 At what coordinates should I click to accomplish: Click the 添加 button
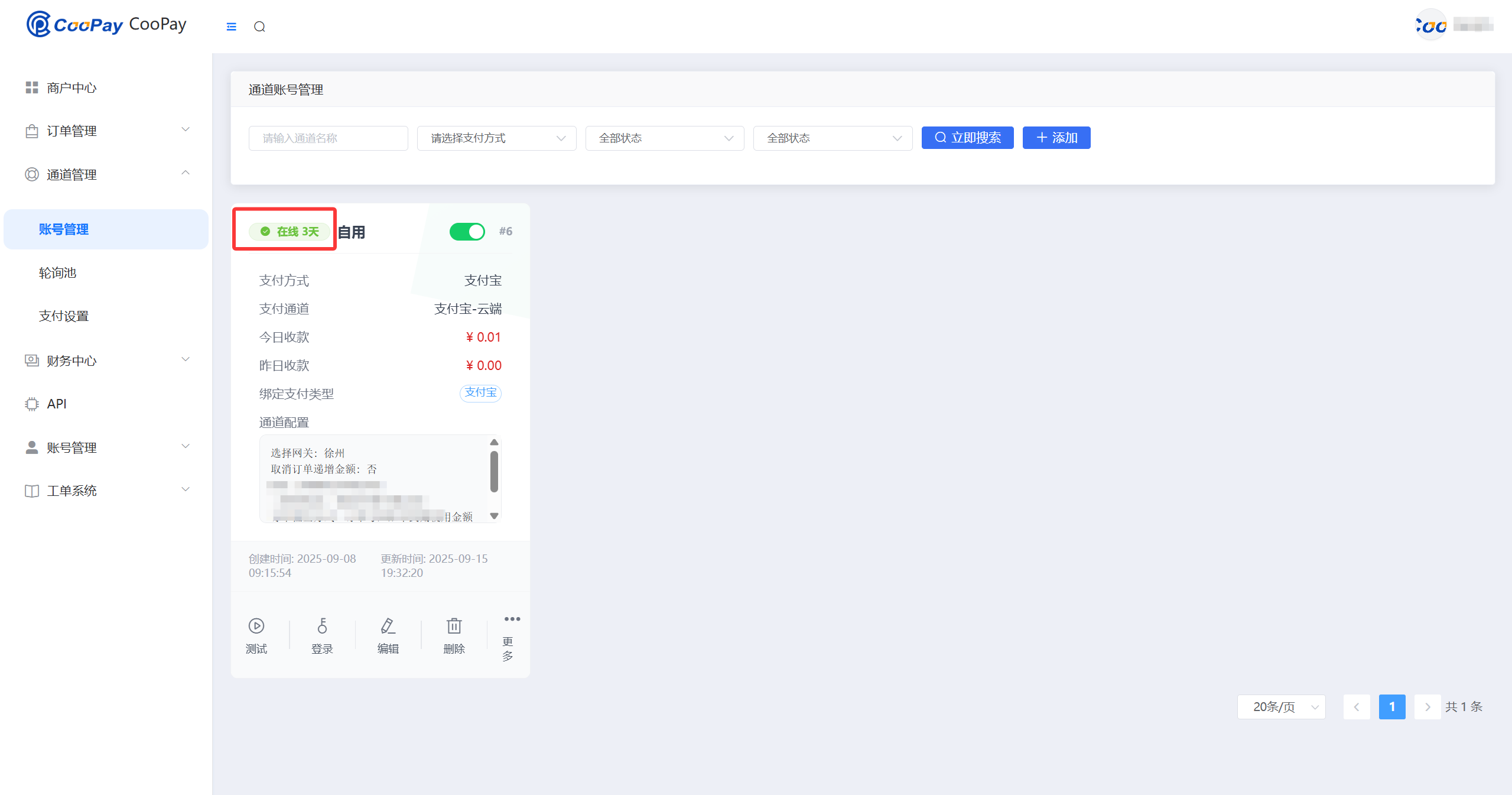point(1056,138)
